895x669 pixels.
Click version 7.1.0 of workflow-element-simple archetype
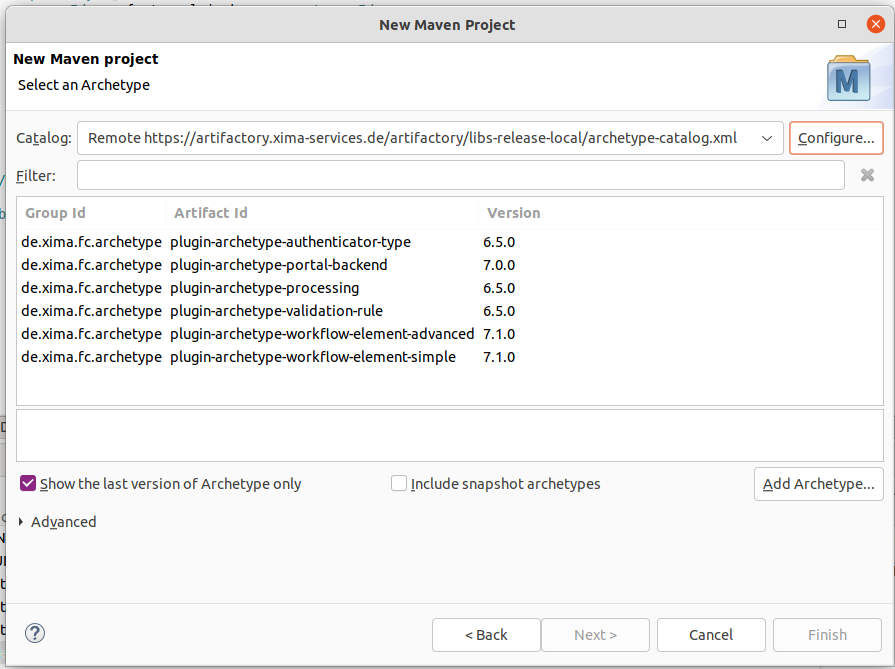click(x=499, y=357)
